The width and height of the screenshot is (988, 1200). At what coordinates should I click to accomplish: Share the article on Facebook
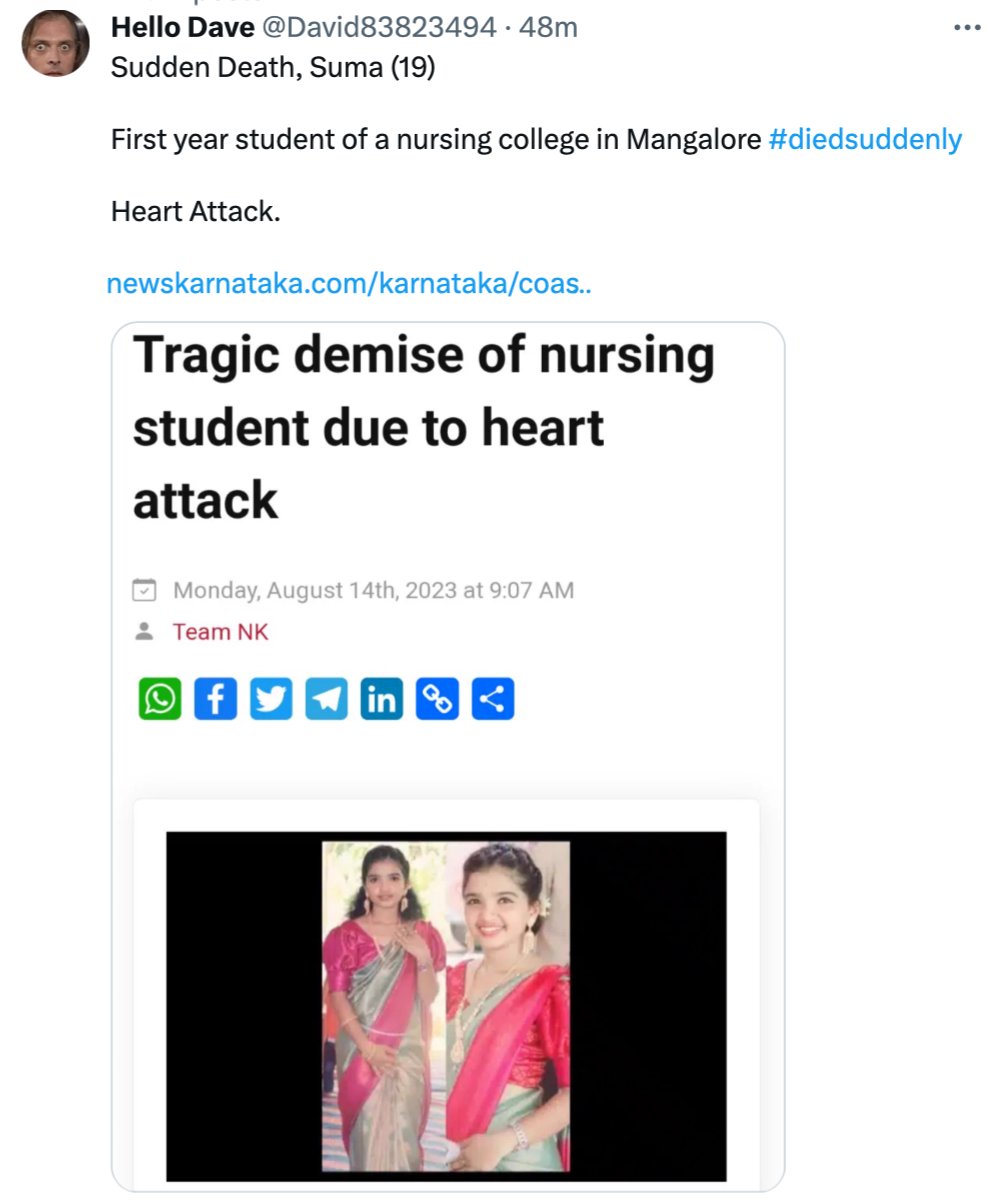tap(215, 699)
